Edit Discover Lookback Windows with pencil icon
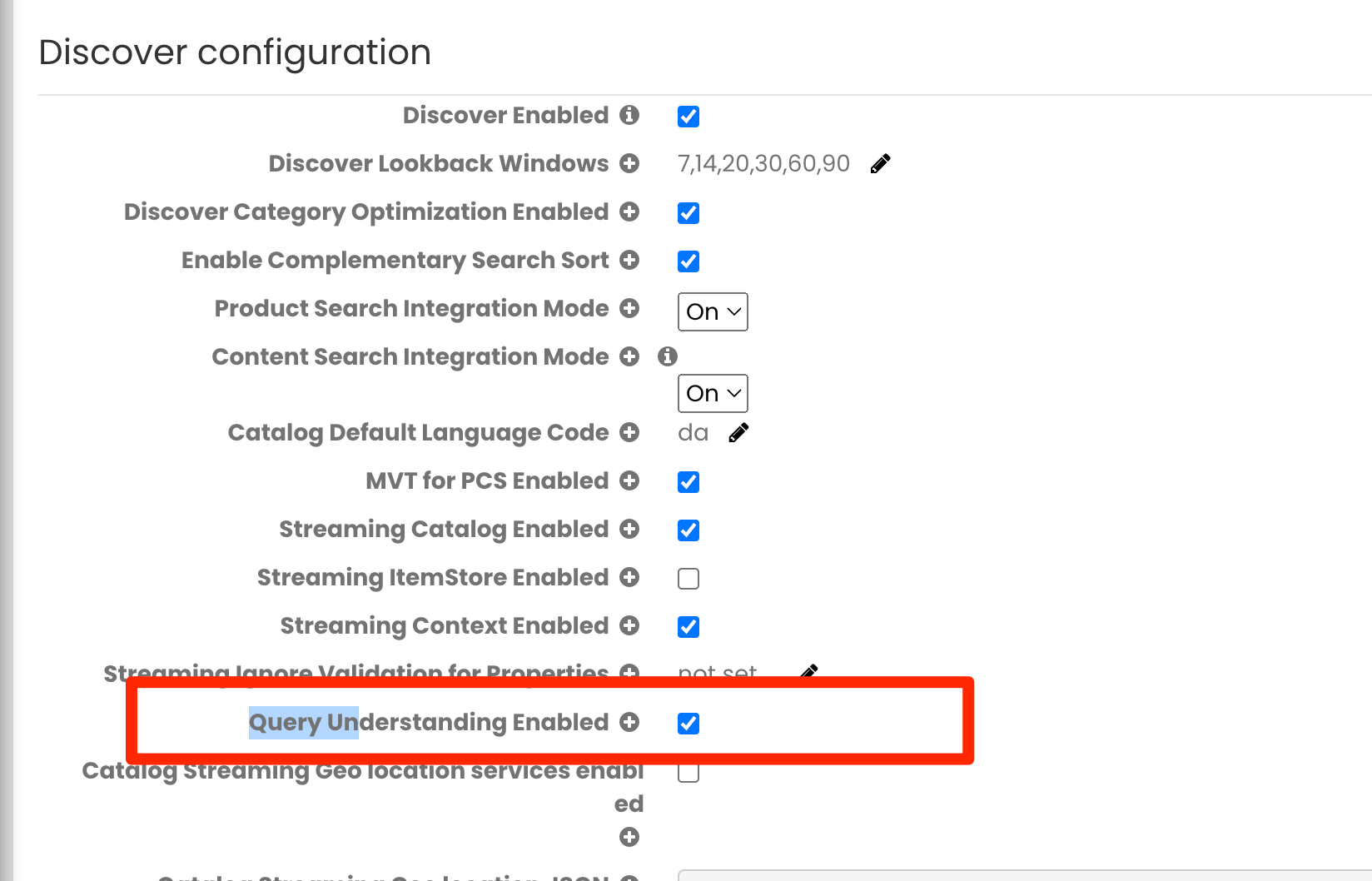1372x881 pixels. tap(880, 164)
